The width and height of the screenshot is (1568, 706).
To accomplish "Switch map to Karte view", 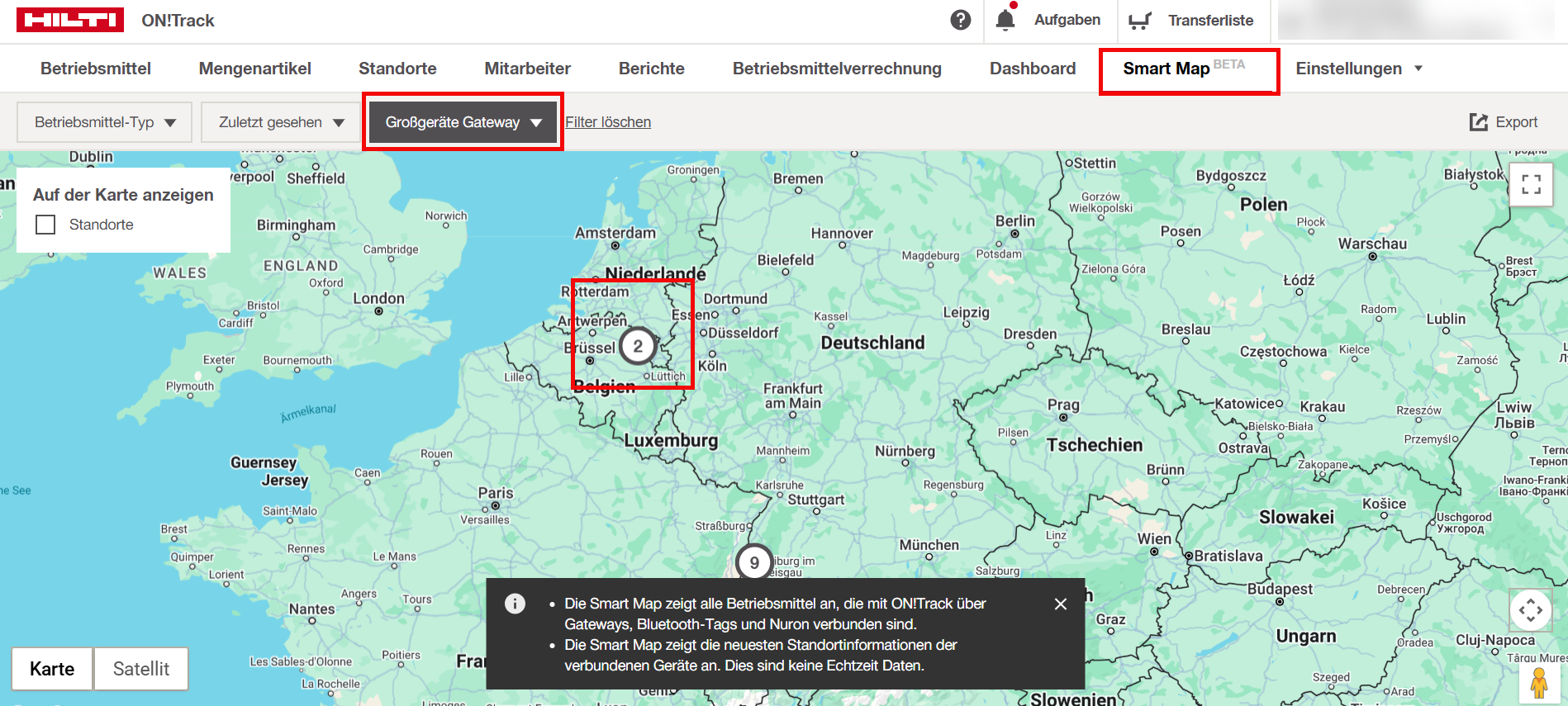I will tap(52, 669).
